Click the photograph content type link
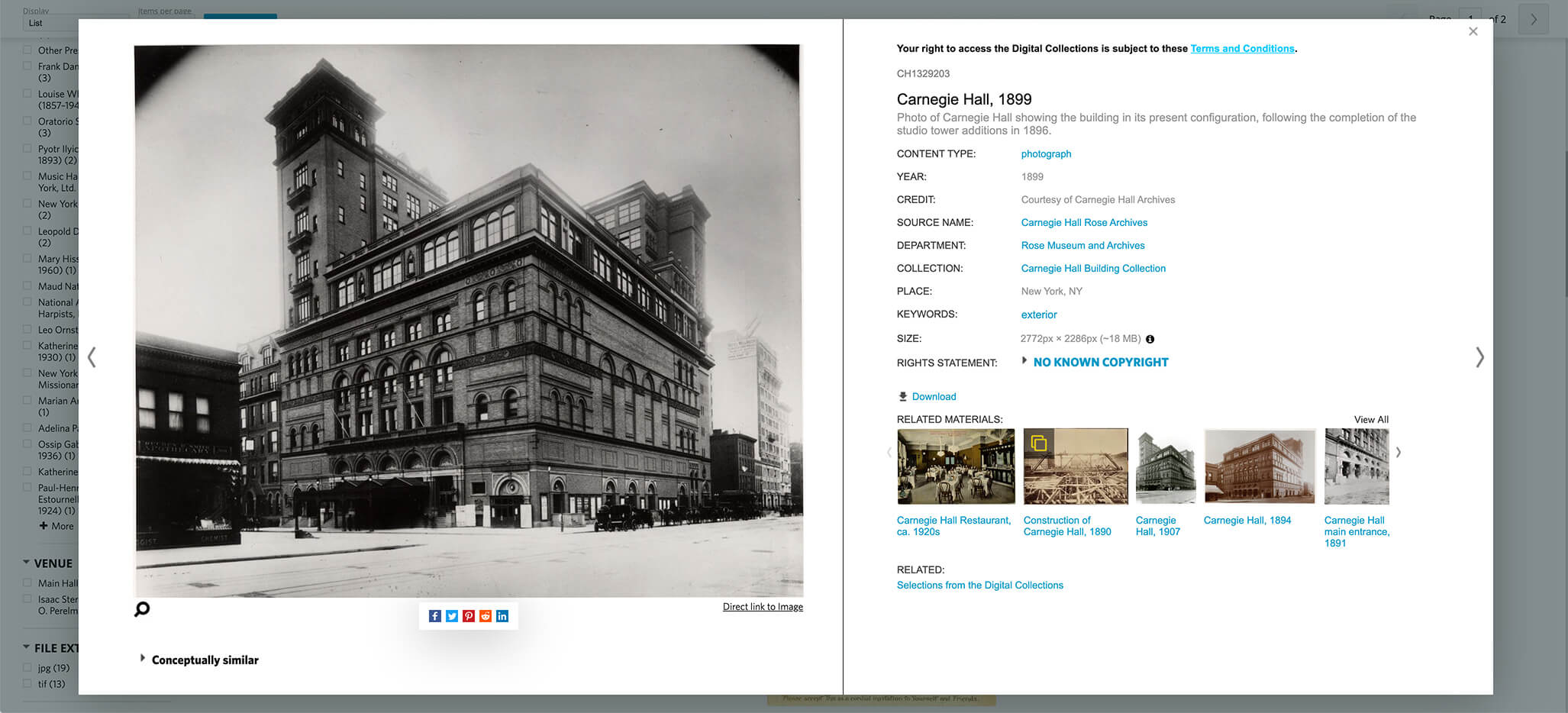1568x713 pixels. 1046,153
